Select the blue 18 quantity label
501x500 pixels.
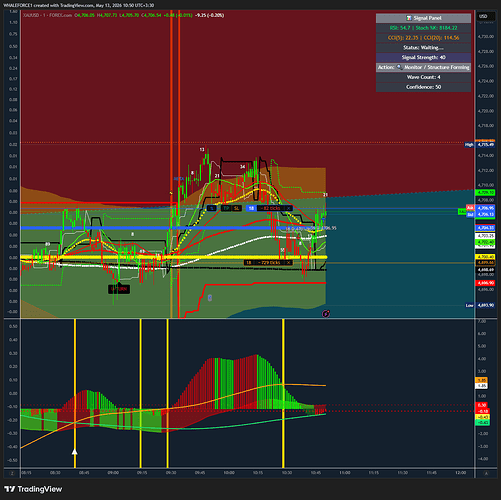click(x=251, y=208)
